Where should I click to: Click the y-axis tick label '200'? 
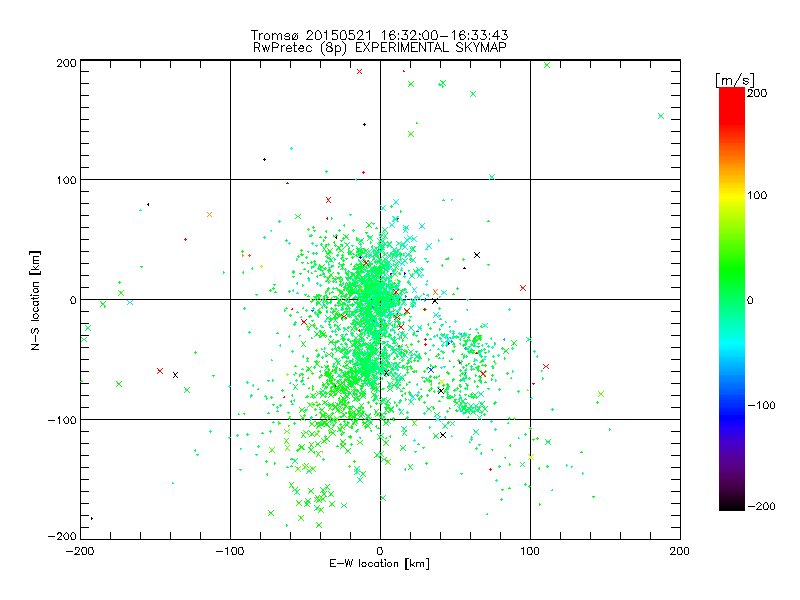(x=66, y=63)
